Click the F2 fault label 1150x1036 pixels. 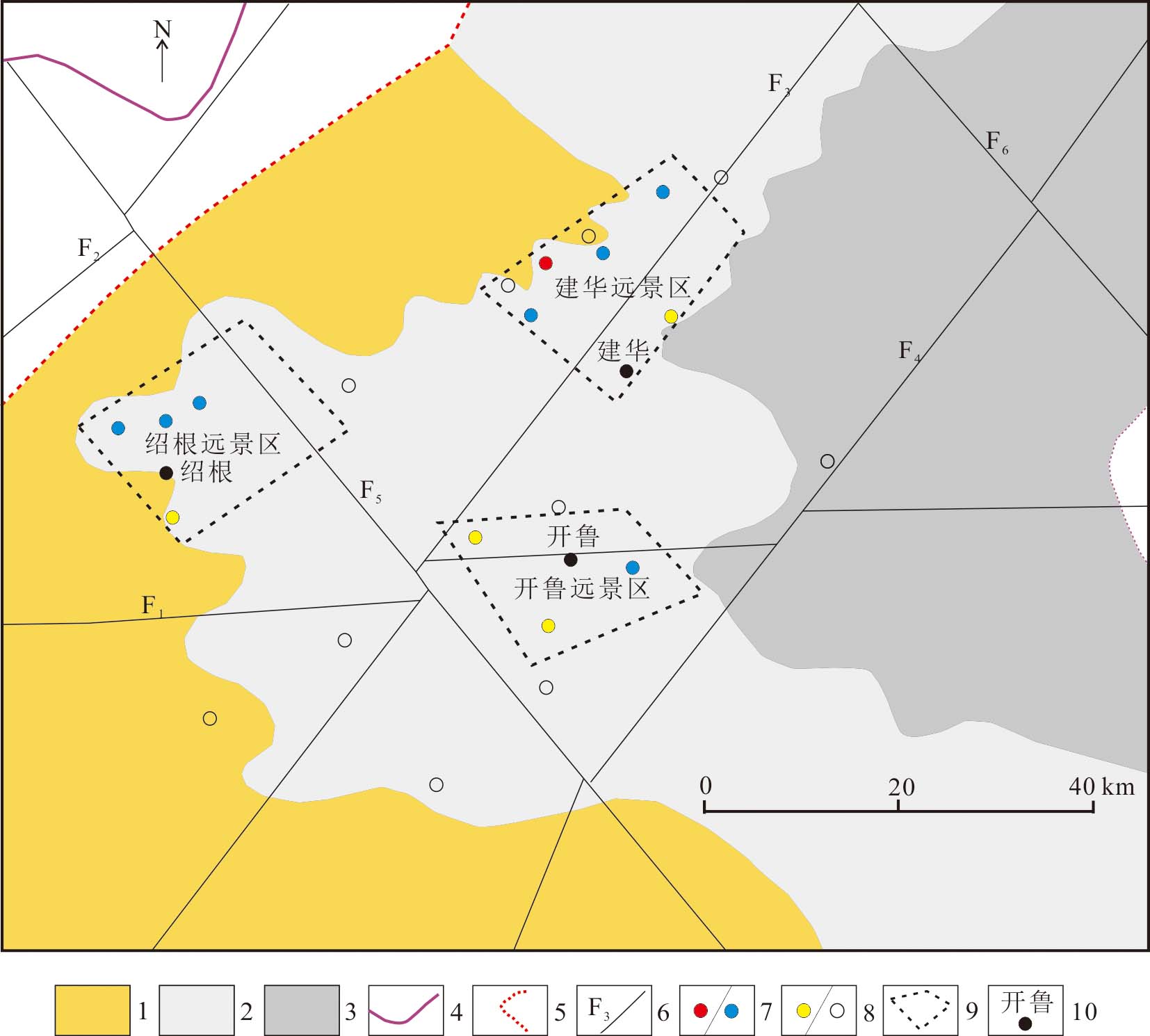88,248
